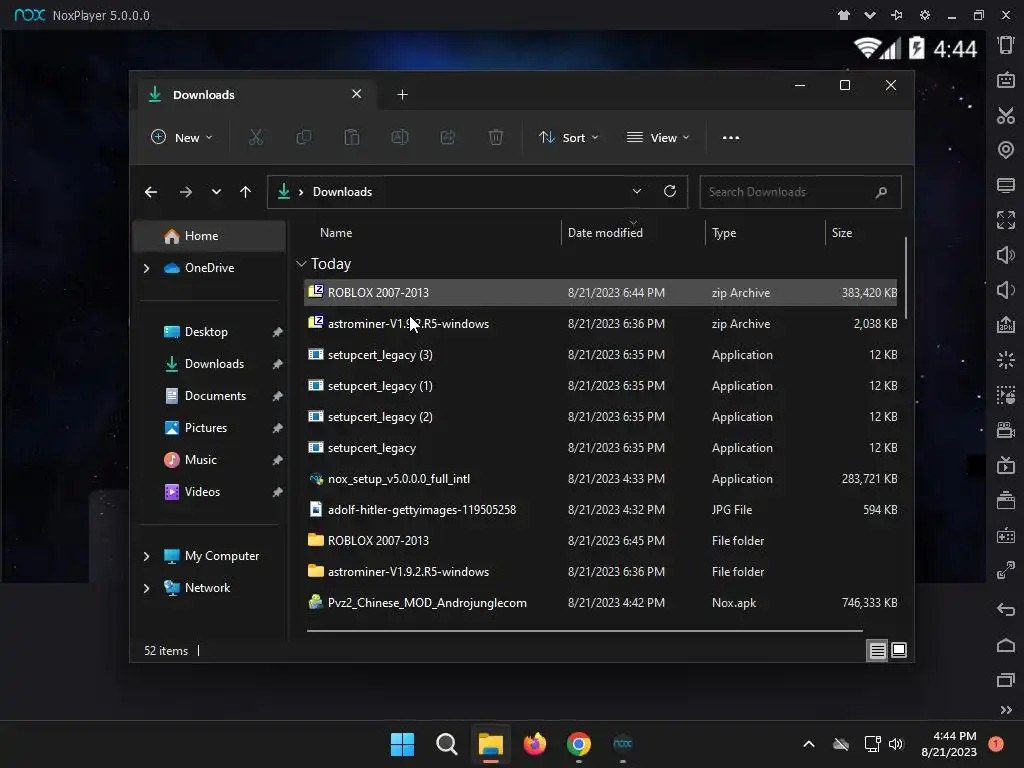Image resolution: width=1024 pixels, height=768 pixels.
Task: Click the Copy icon in Explorer toolbar
Action: pos(304,137)
